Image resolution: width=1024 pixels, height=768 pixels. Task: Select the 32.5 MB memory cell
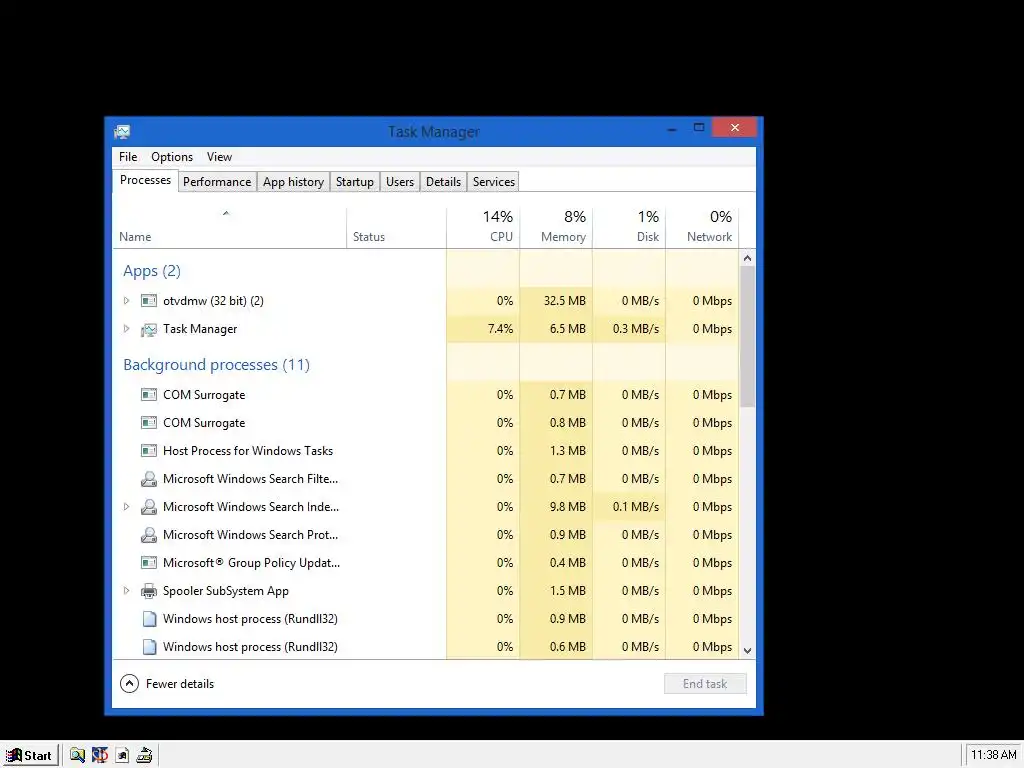[556, 301]
